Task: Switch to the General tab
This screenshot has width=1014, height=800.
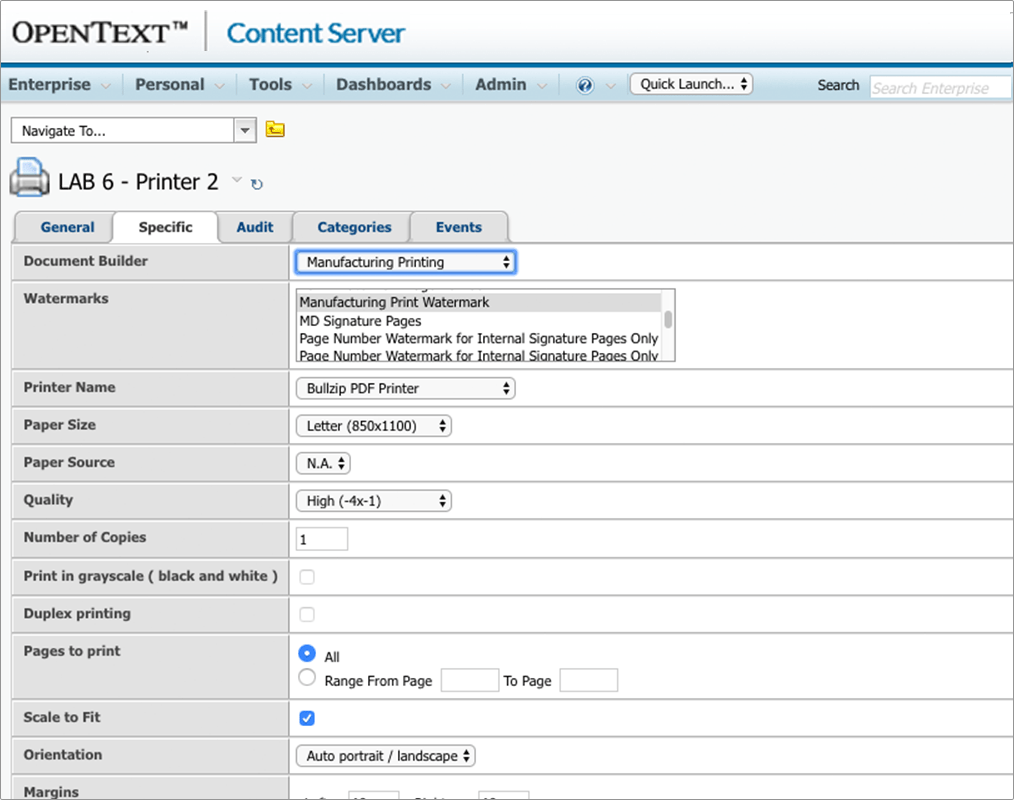Action: pos(67,227)
